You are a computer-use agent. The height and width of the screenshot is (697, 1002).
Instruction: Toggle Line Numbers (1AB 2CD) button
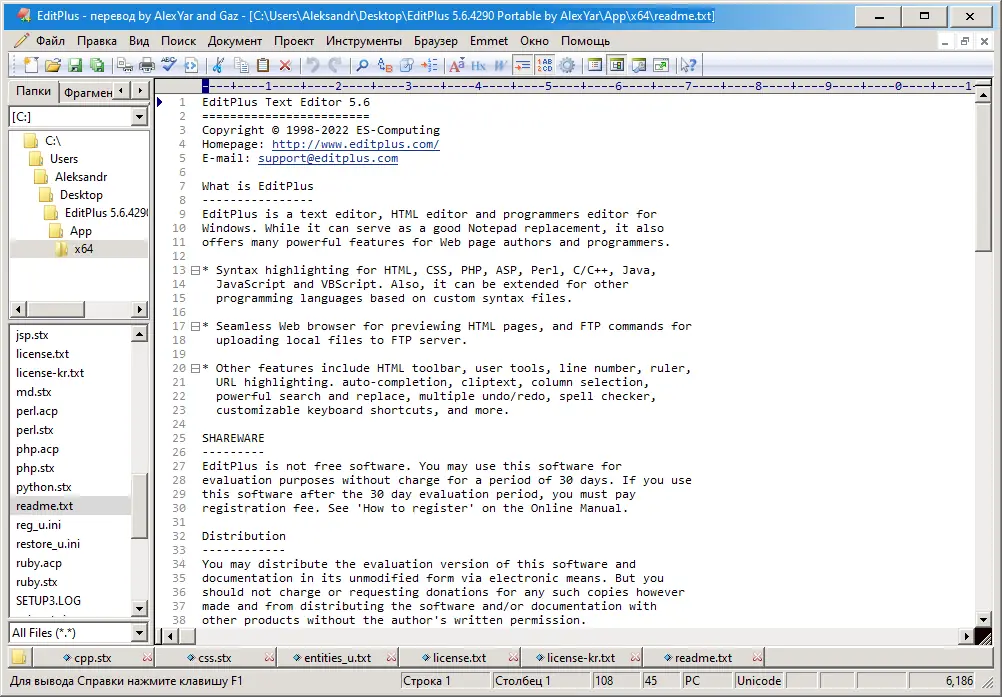tap(544, 65)
